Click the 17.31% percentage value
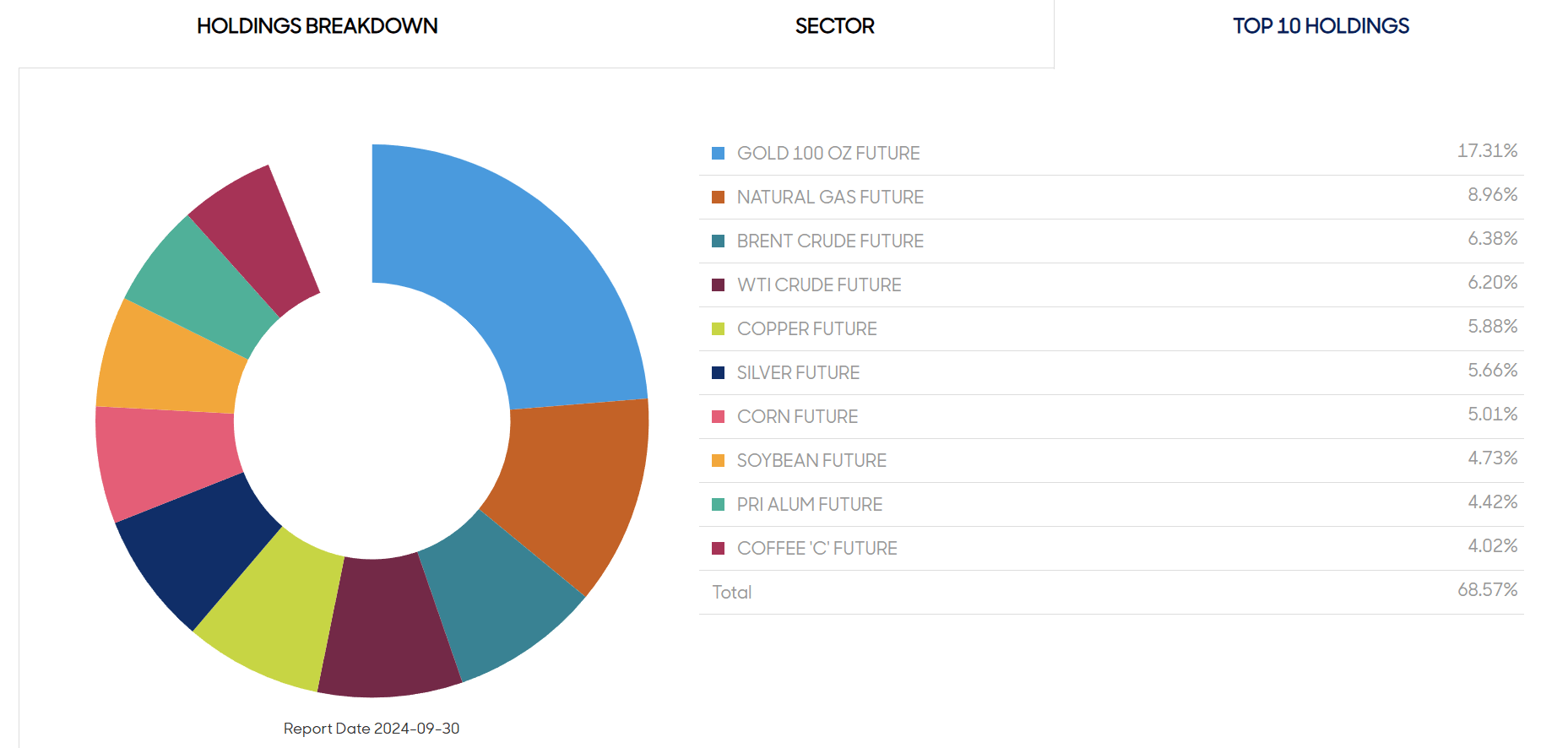Image resolution: width=1568 pixels, height=748 pixels. [x=1489, y=150]
